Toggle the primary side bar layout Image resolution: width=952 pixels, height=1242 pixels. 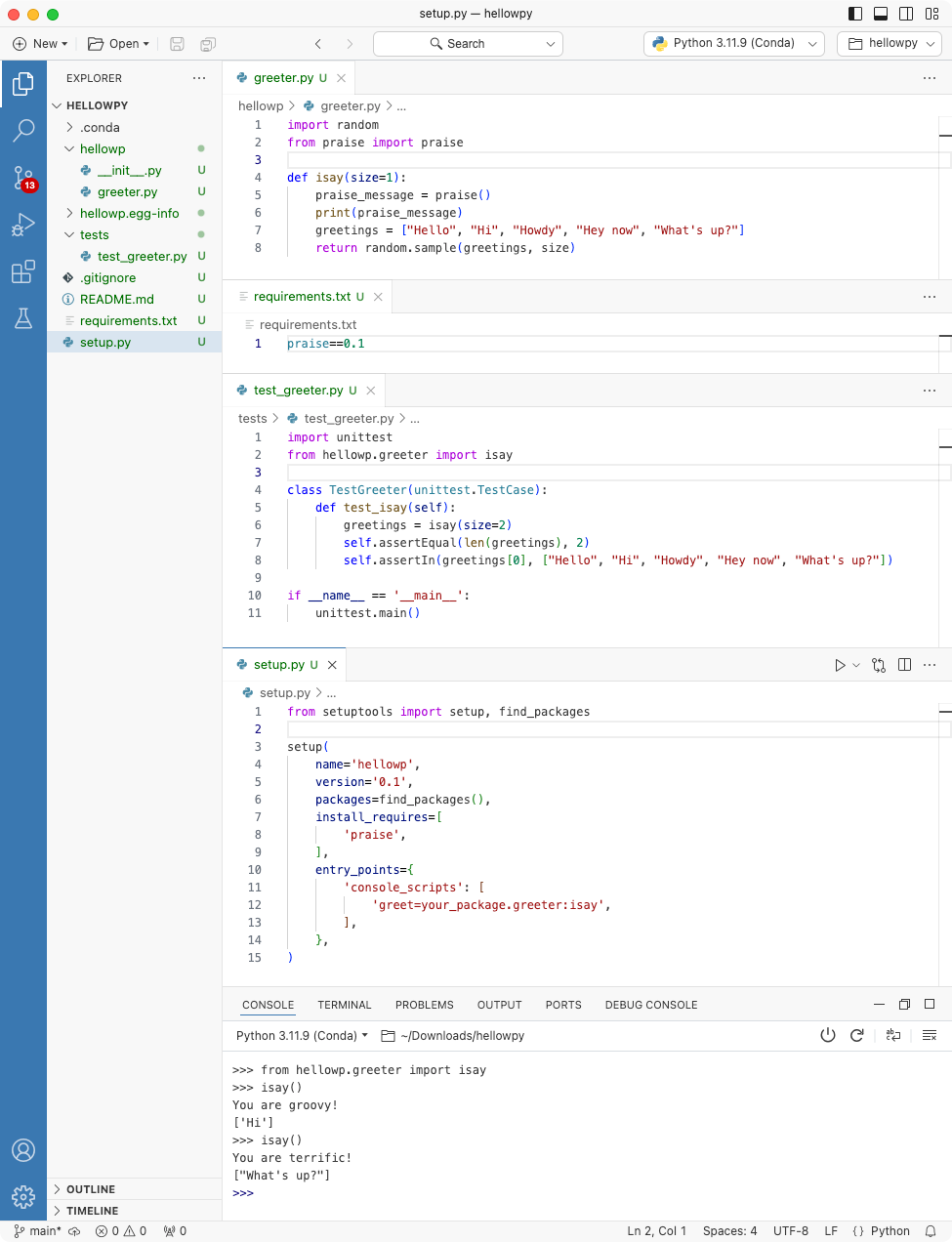[x=855, y=14]
